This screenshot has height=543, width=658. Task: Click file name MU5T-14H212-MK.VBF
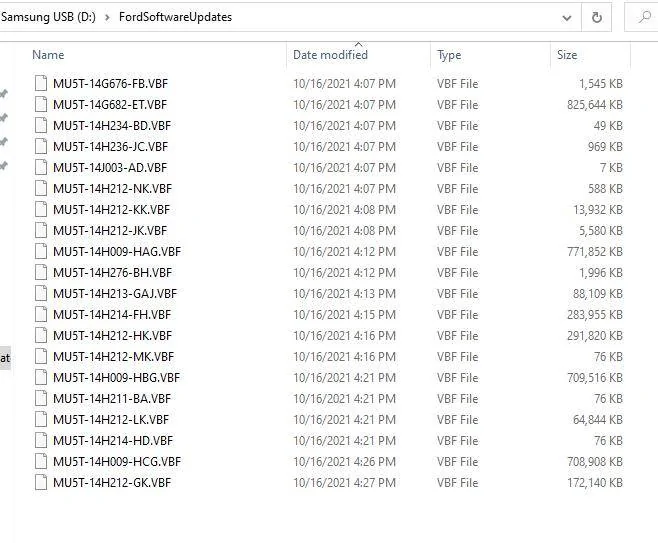coord(113,356)
